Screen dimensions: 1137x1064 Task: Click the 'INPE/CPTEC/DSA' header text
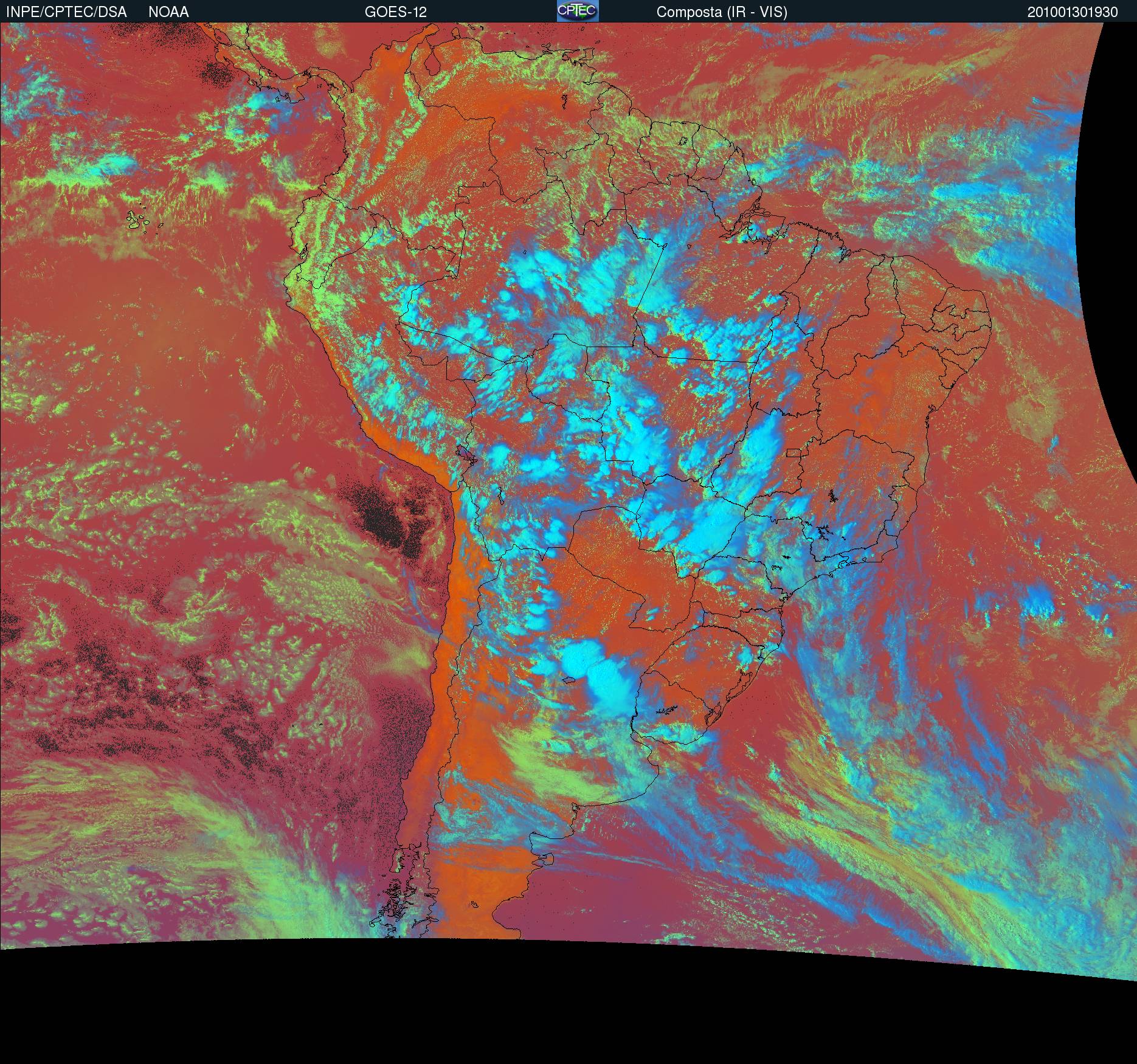(66, 12)
